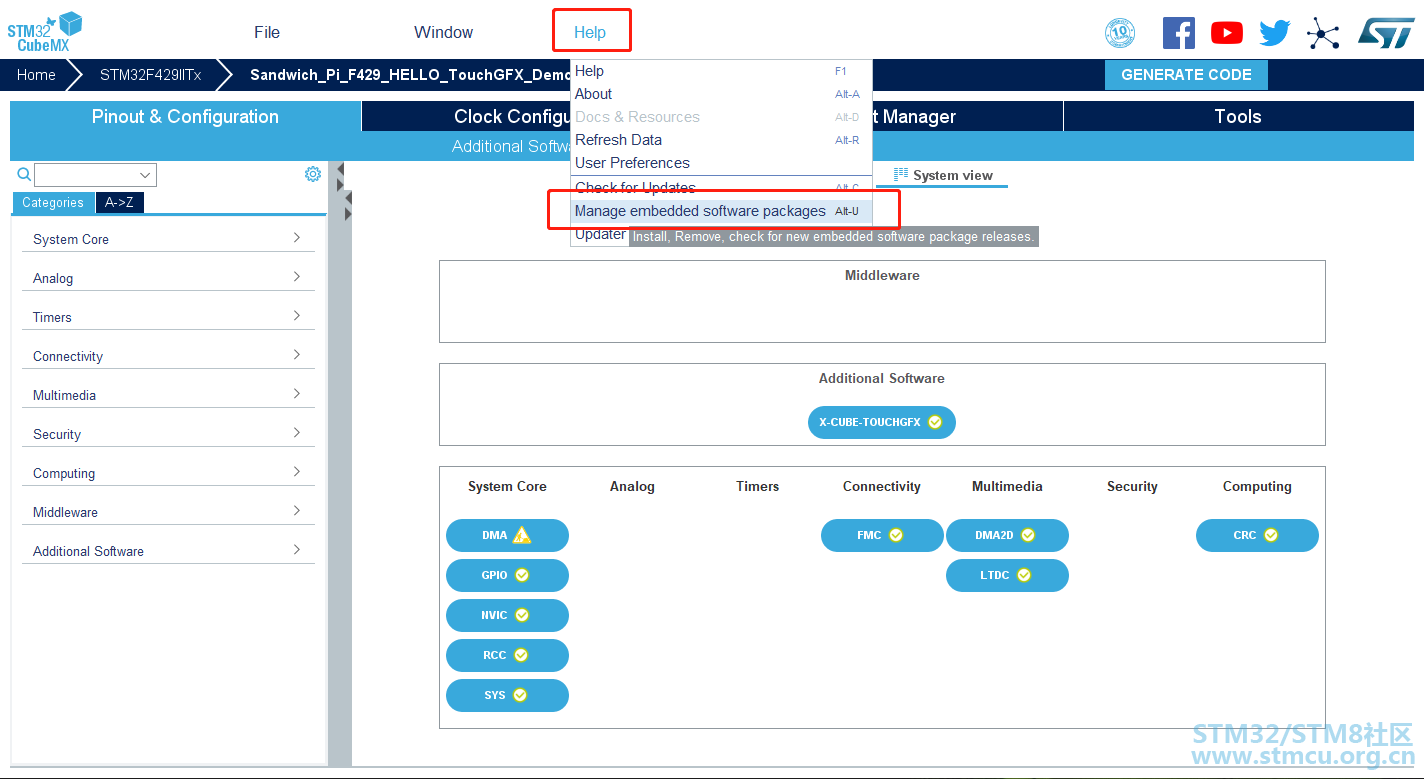Select Manage embedded software packages
The image size is (1424, 779).
point(721,211)
